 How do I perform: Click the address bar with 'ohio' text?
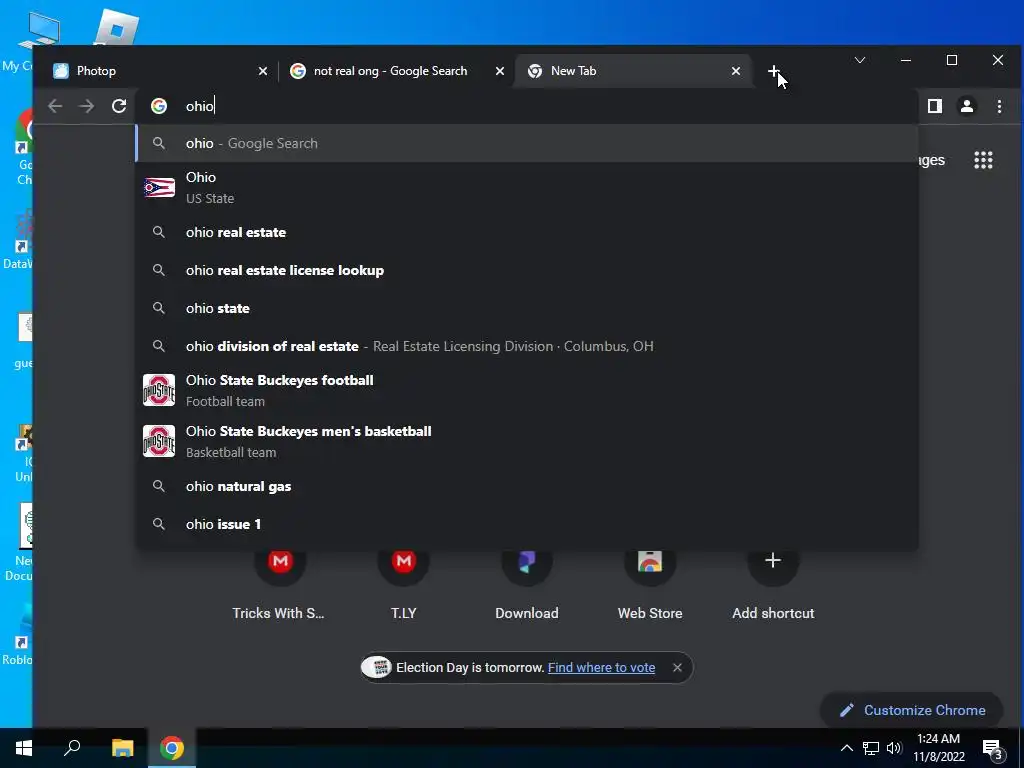[526, 106]
